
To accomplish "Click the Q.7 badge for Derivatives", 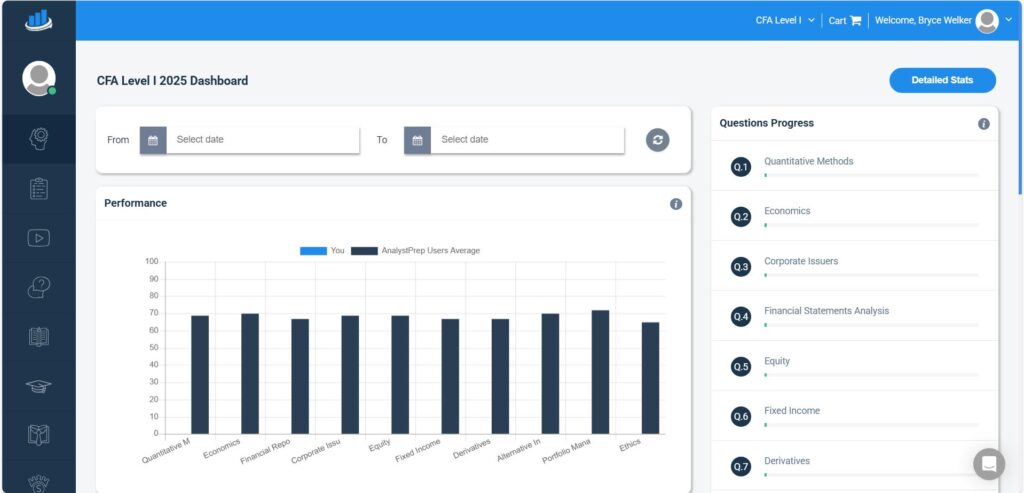I will (x=741, y=467).
